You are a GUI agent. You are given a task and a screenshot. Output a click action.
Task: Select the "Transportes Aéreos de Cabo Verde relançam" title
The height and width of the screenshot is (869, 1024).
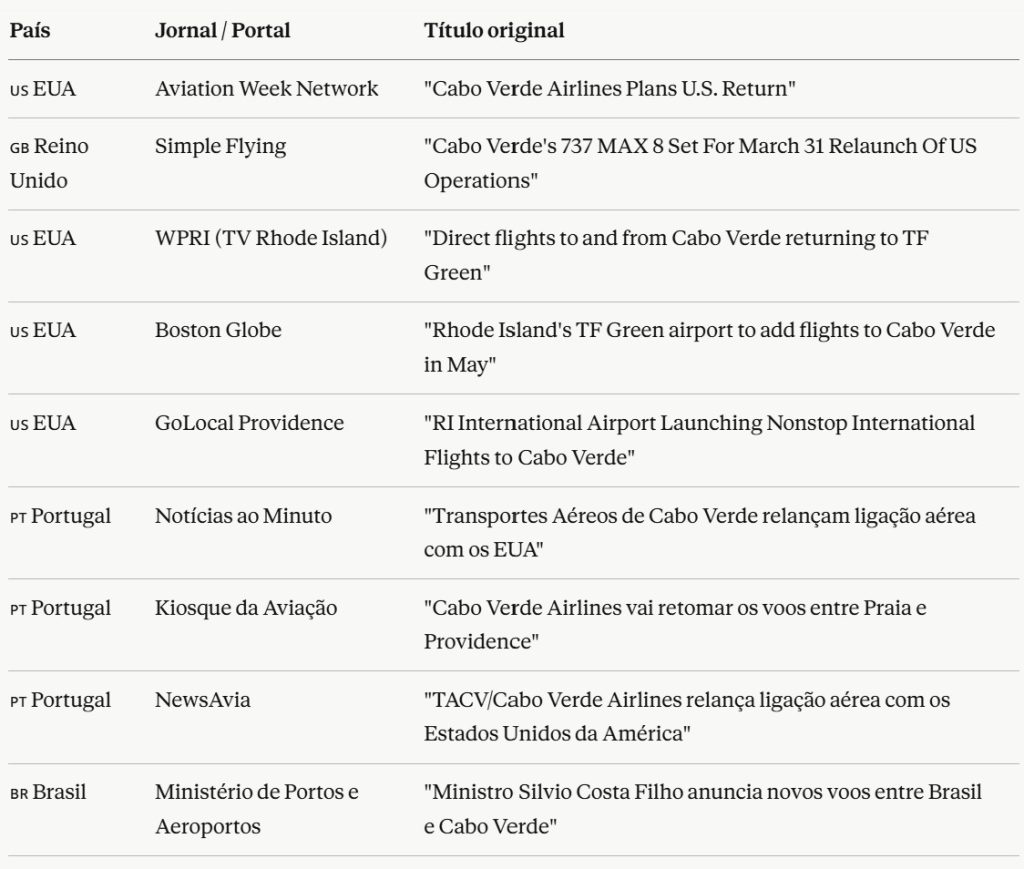point(699,533)
